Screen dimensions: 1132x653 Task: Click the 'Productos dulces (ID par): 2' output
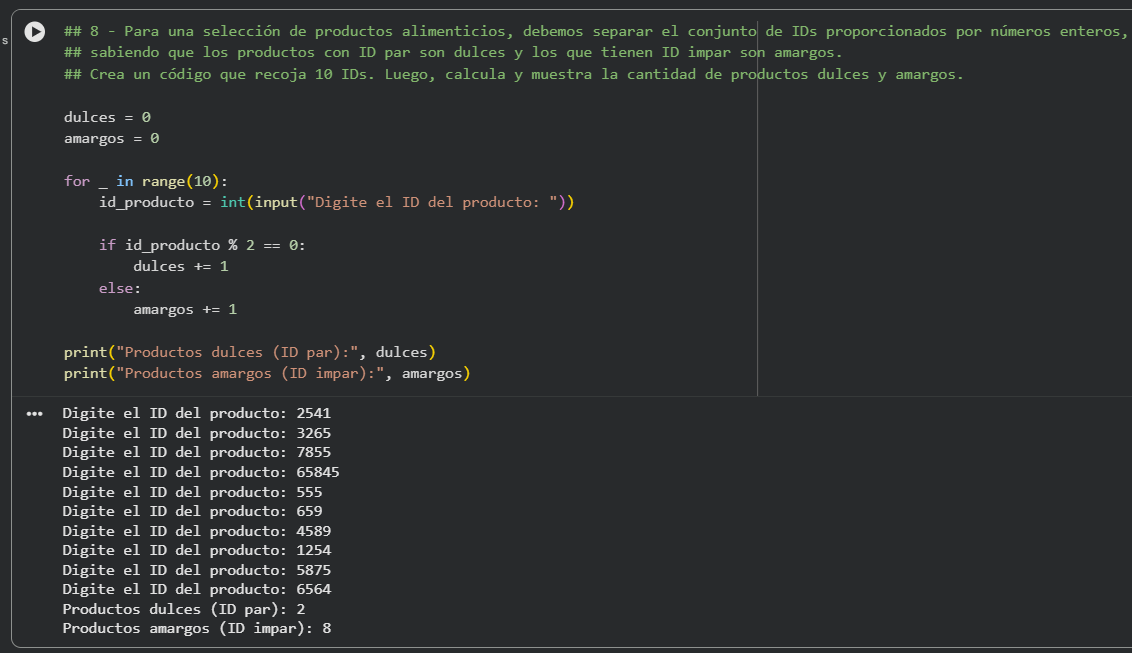[x=183, y=609]
